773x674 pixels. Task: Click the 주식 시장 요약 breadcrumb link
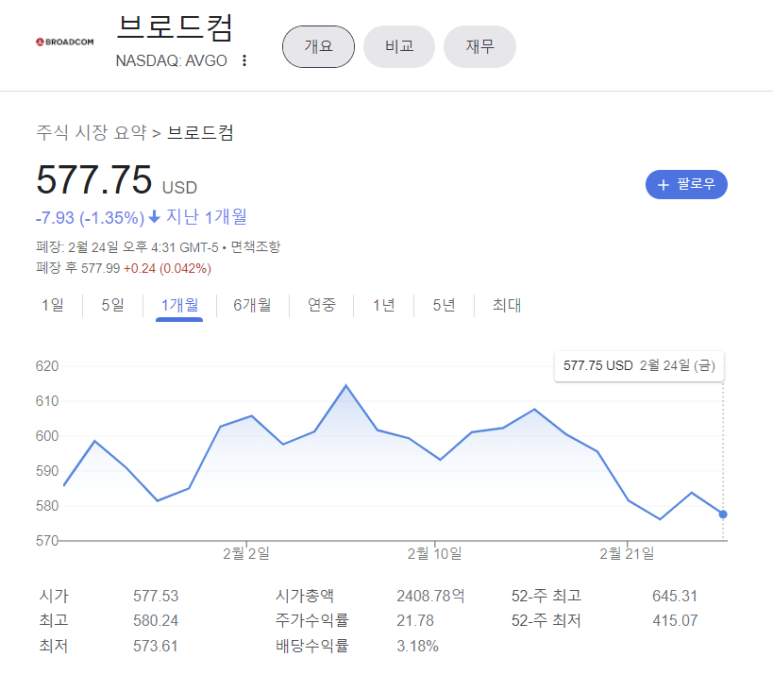pos(91,132)
